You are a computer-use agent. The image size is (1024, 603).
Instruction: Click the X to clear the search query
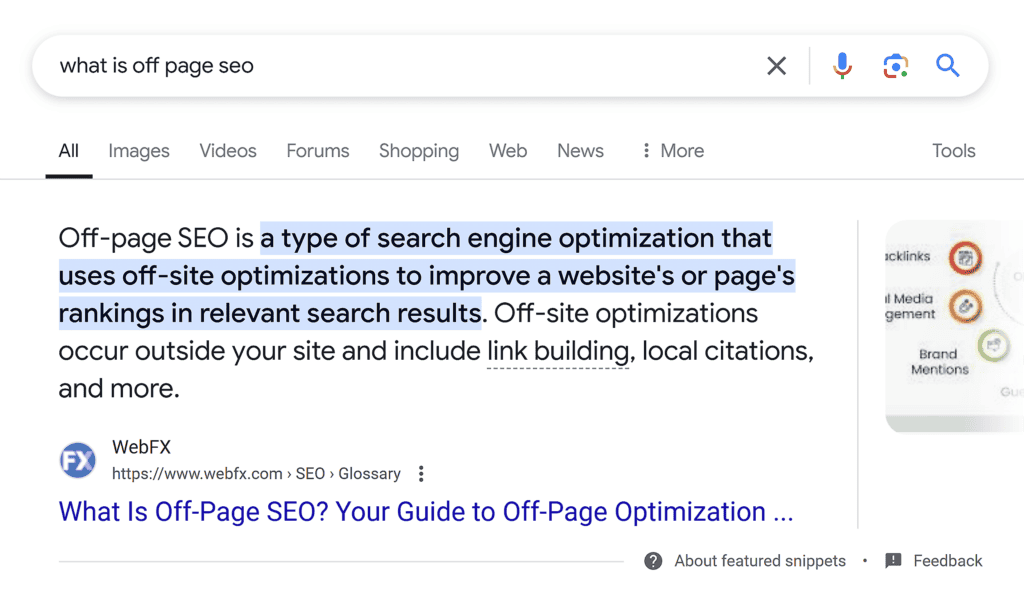coord(776,65)
